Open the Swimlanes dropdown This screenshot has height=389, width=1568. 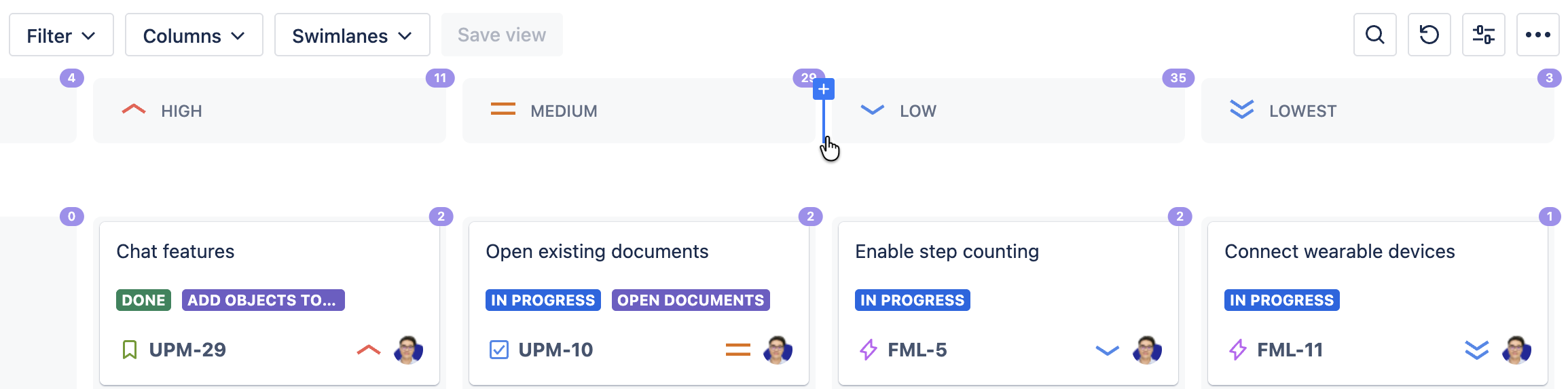pos(352,35)
